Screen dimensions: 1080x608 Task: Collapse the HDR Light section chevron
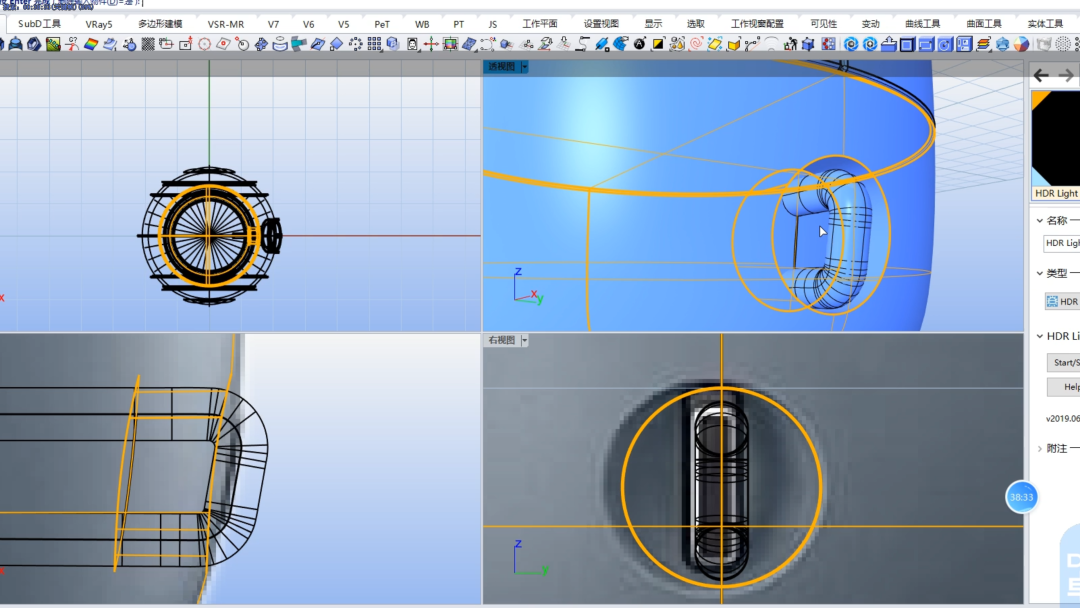[1040, 336]
